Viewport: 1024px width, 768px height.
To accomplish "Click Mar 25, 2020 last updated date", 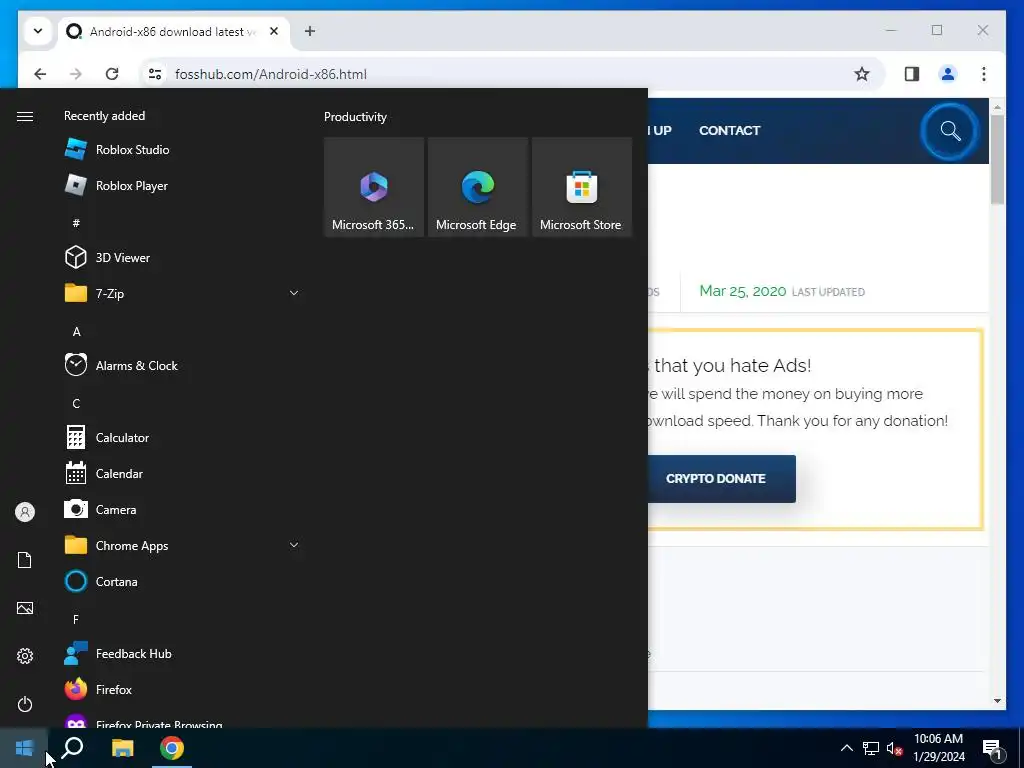I will pyautogui.click(x=743, y=291).
